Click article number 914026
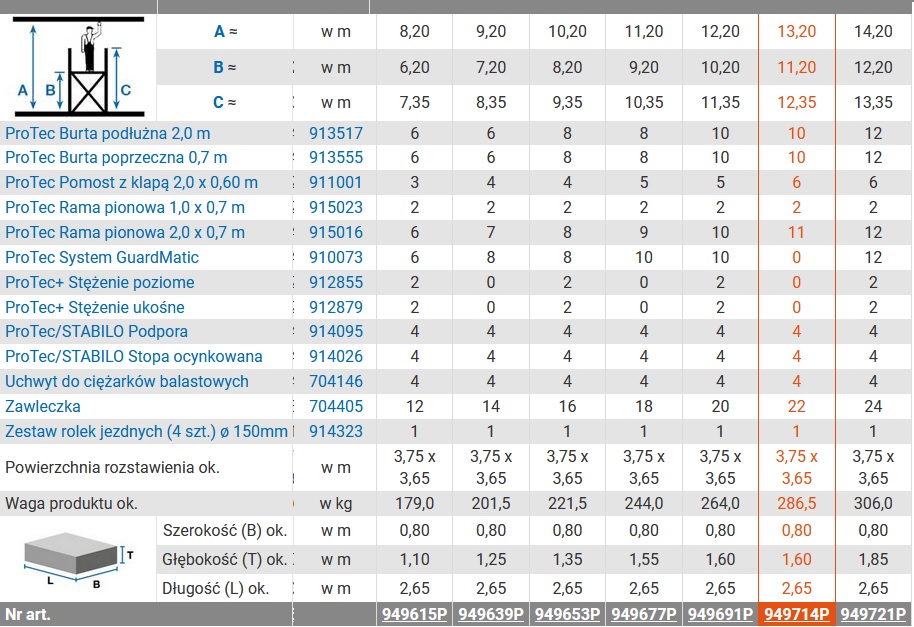 336,357
